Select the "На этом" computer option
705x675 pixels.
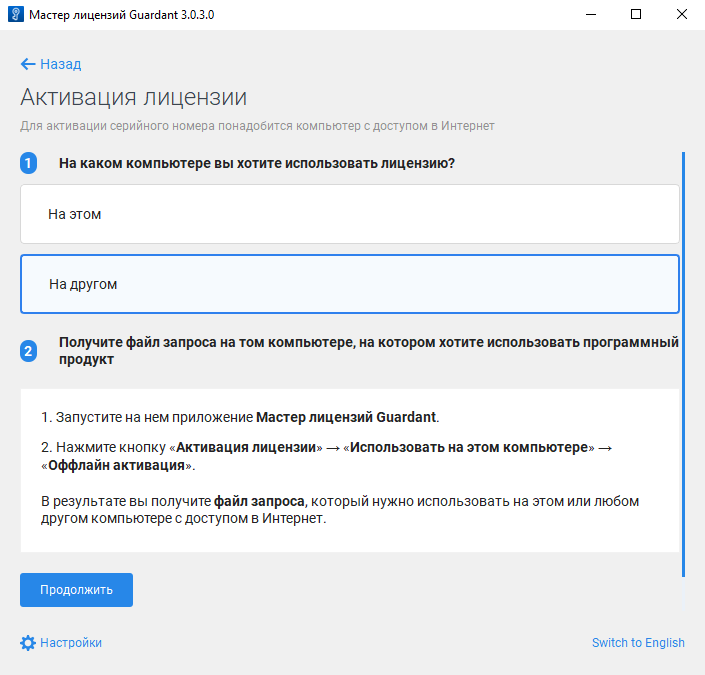350,214
